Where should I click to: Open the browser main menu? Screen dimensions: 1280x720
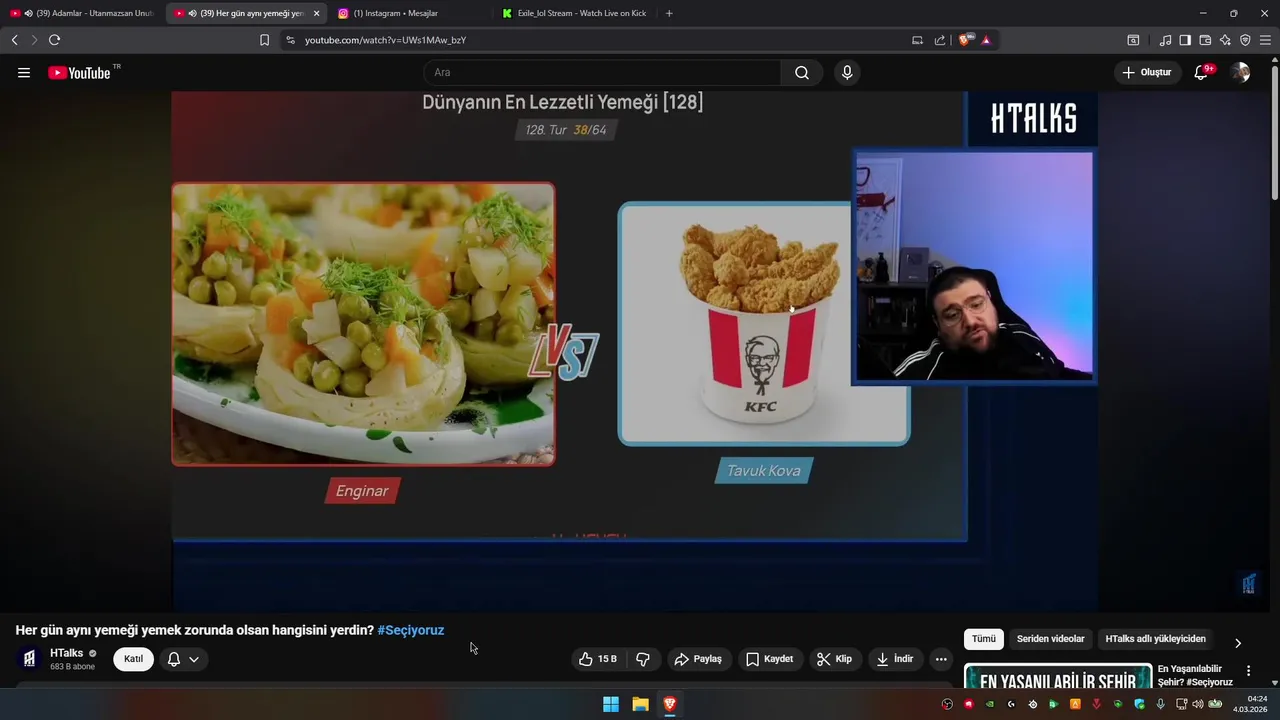1265,40
